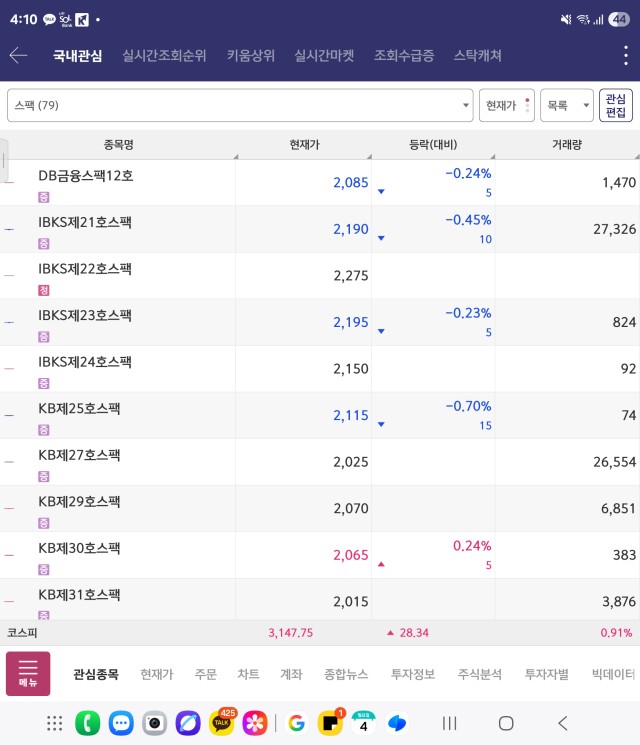Open 종합뉴스 in bottom menu
The image size is (640, 745).
[346, 674]
